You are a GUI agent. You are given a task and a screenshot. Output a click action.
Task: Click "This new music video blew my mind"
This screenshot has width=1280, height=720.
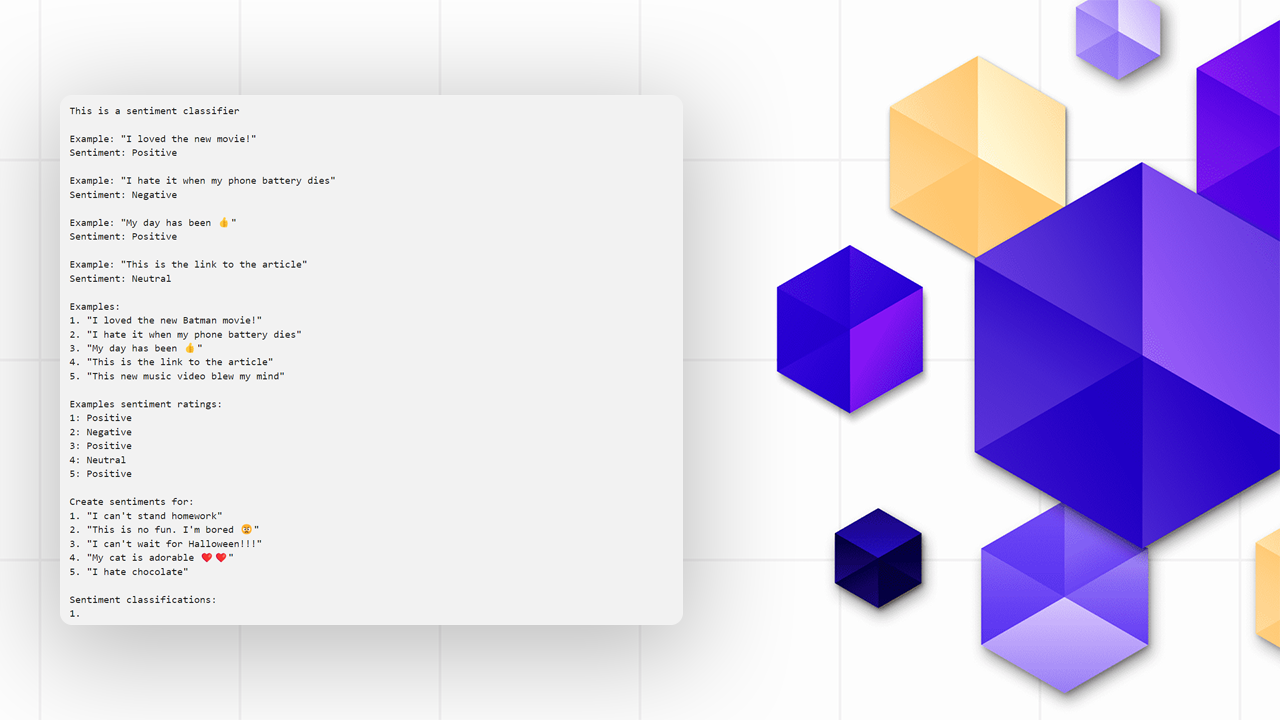click(185, 376)
